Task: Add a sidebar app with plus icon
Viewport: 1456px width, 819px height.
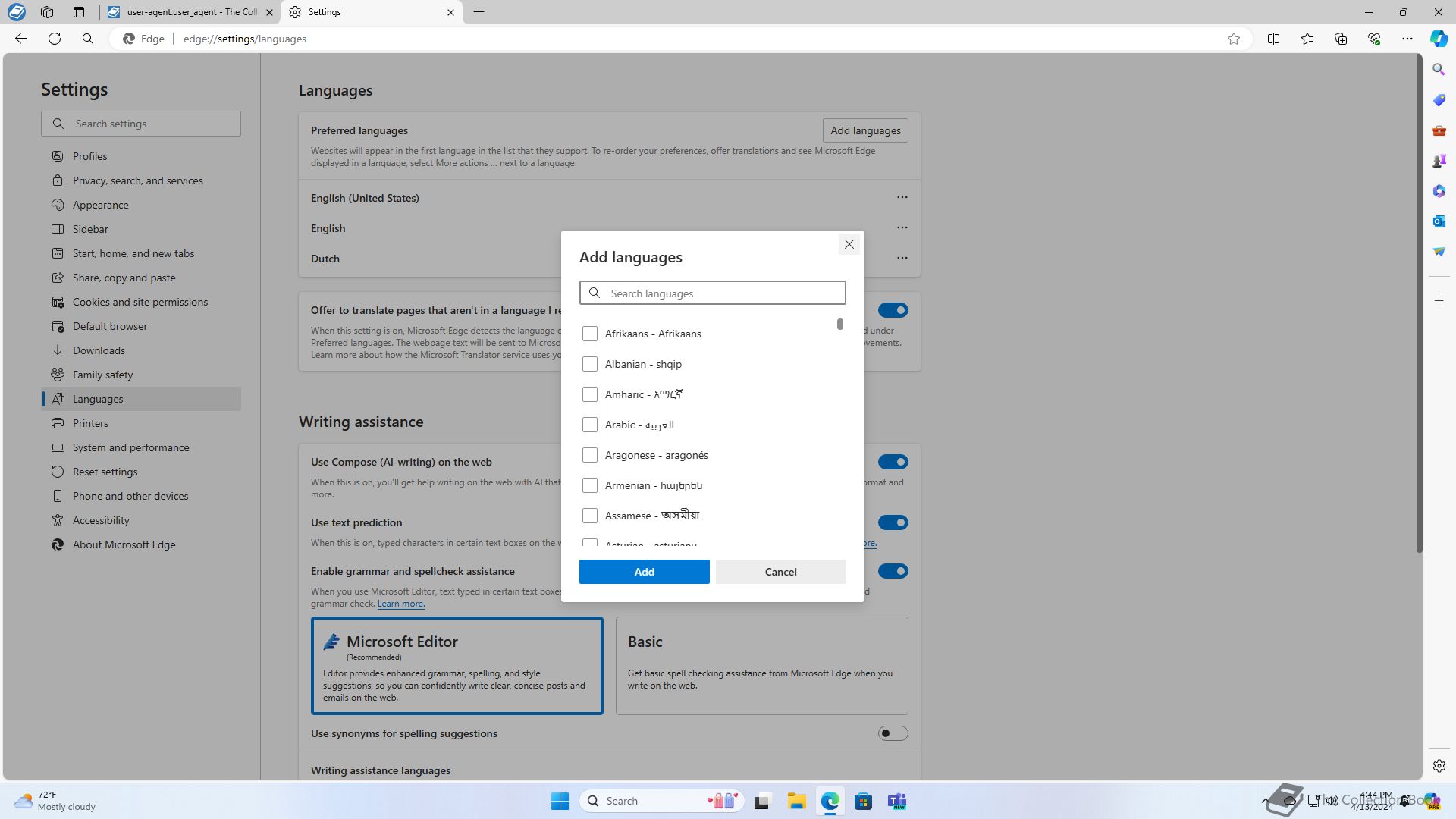Action: click(1439, 301)
